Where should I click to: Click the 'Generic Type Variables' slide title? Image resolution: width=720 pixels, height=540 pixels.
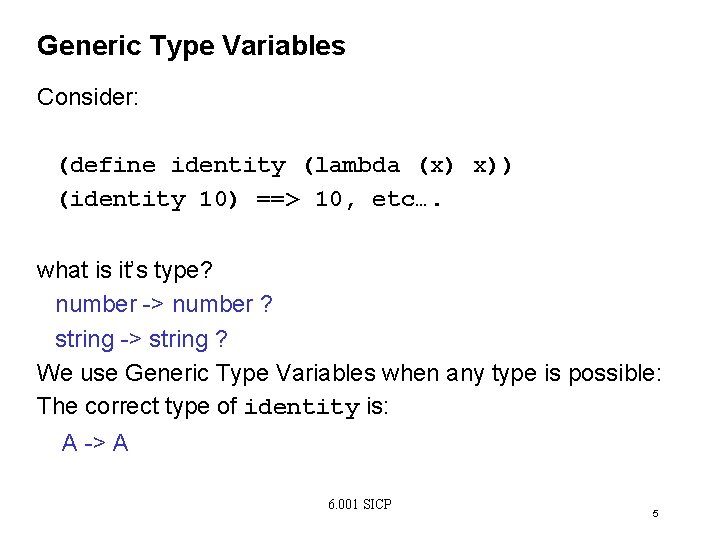click(x=191, y=46)
